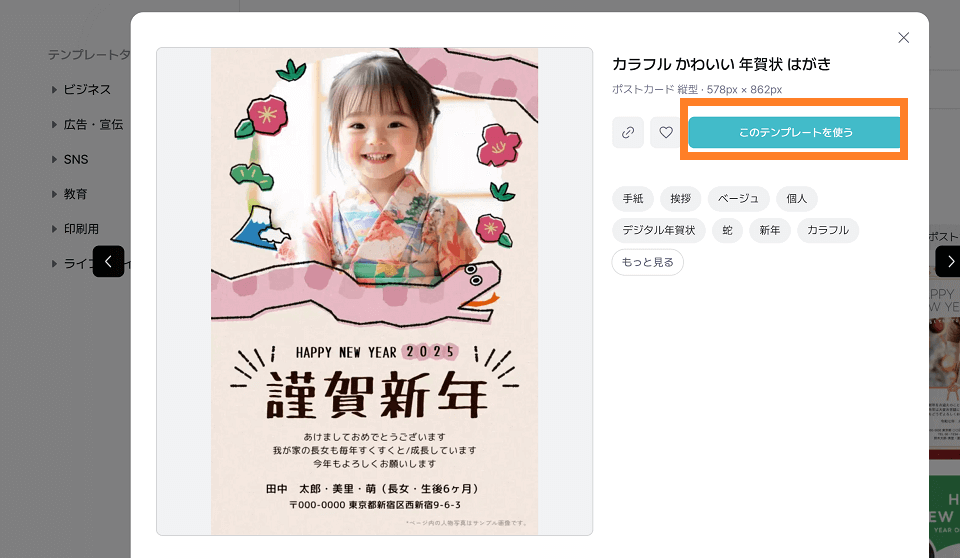
Task: Select the デジタル年賀状 tag
Action: (x=659, y=230)
